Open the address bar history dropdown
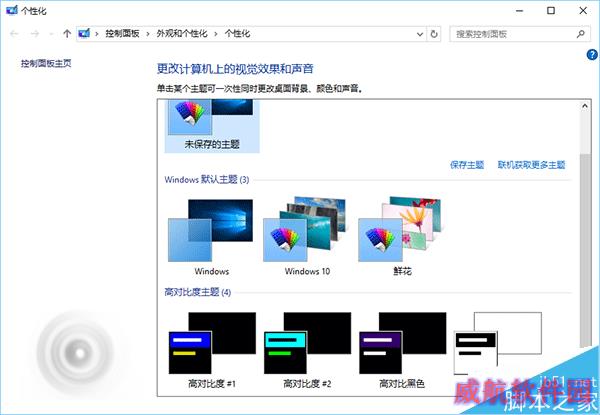This screenshot has width=600, height=415. (420, 34)
